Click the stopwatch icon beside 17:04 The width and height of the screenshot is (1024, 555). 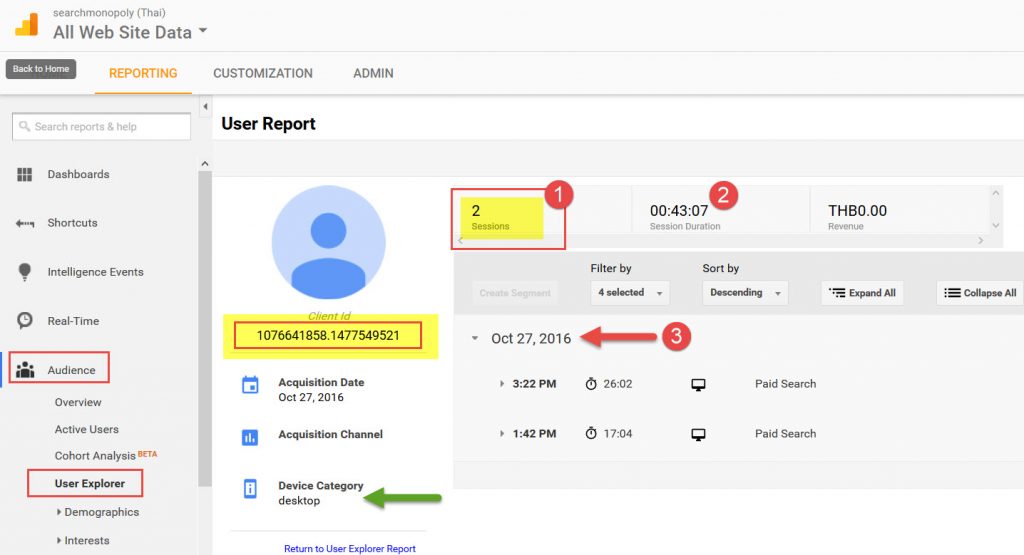[591, 433]
